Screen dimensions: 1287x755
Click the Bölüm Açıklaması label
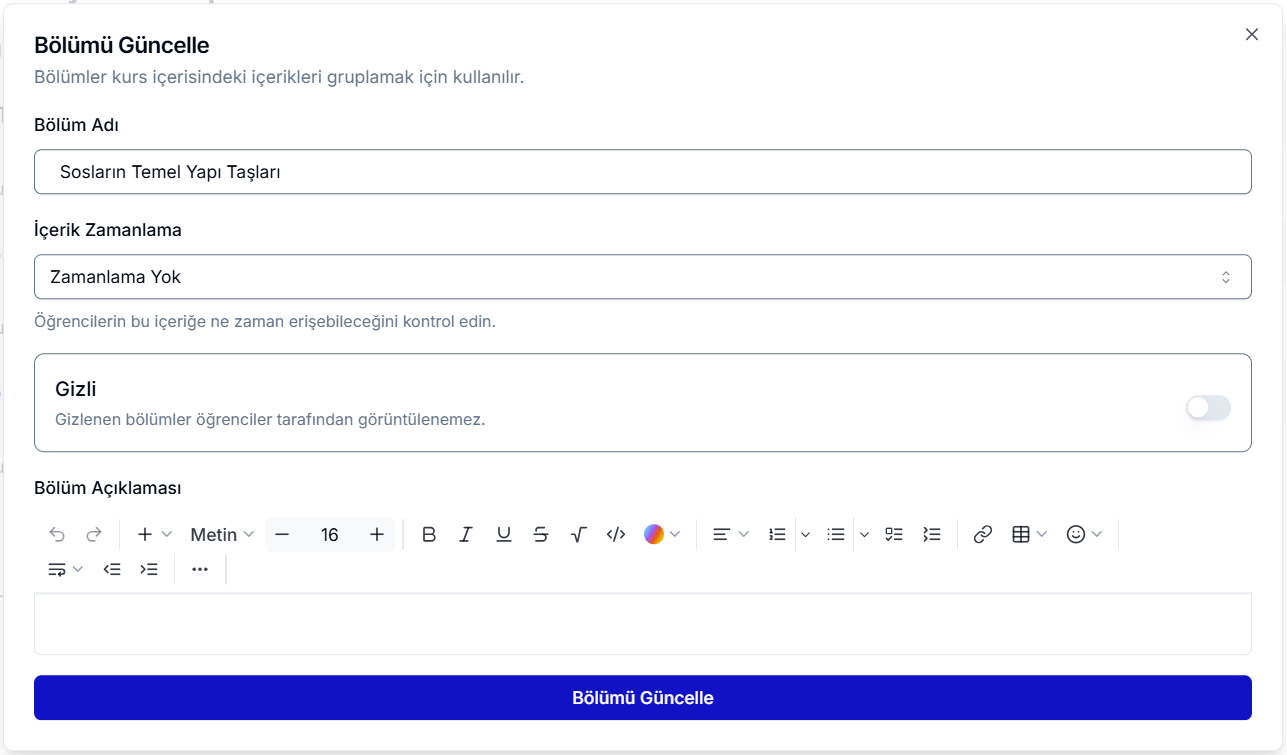point(108,488)
